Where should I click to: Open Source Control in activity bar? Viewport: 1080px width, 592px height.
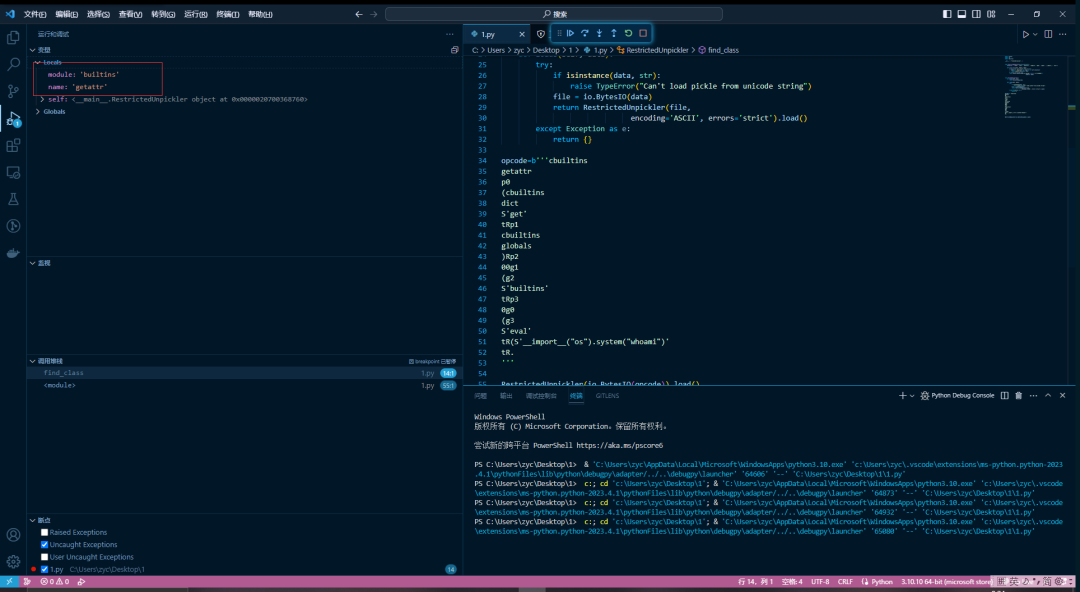(13, 91)
